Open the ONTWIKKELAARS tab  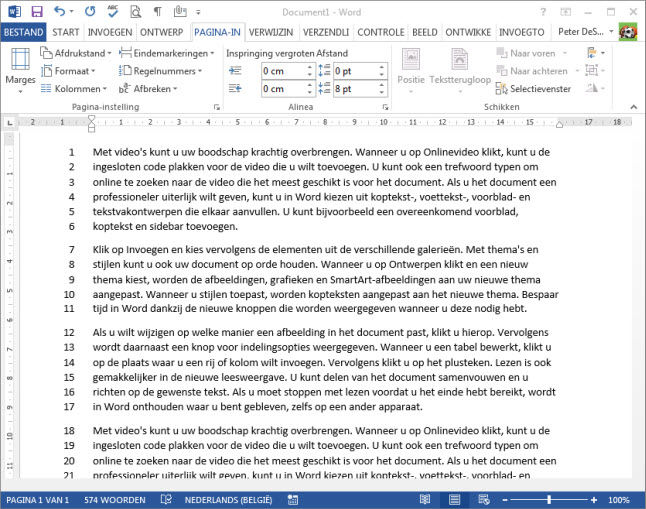[468, 32]
